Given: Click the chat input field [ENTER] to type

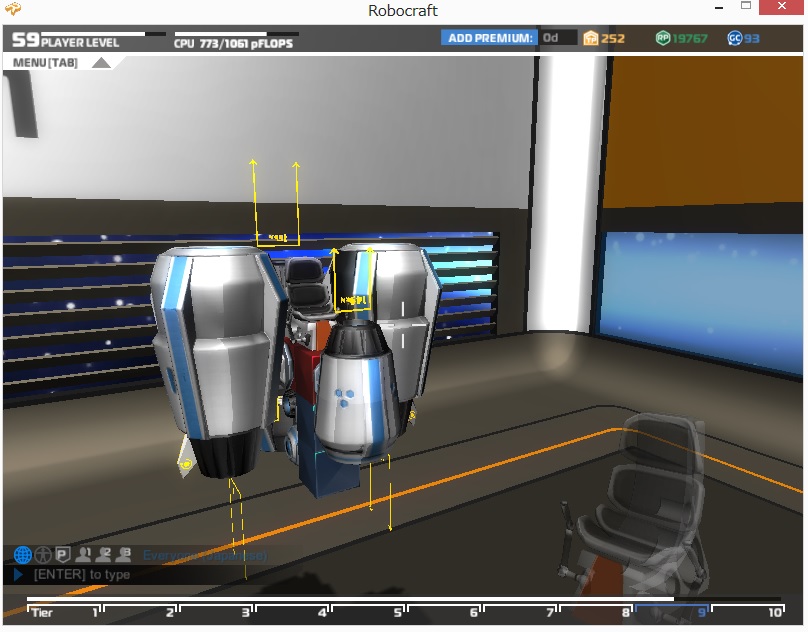Looking at the screenshot, I should 149,574.
